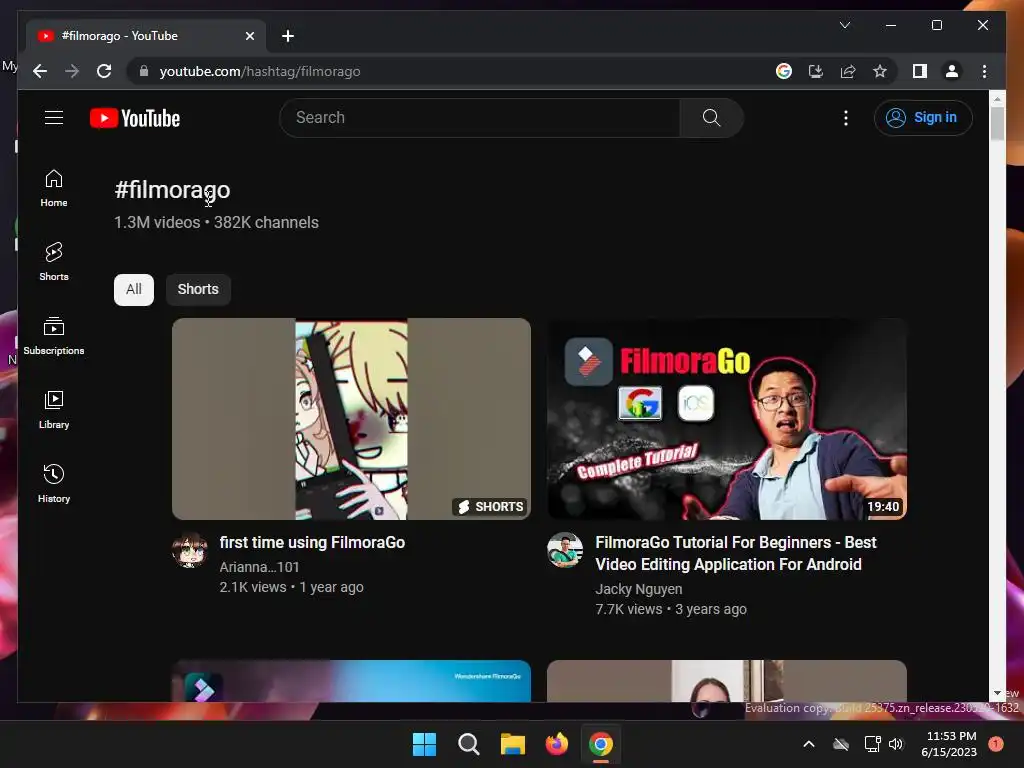Launch Firefox from the taskbar
This screenshot has width=1024, height=768.
556,744
